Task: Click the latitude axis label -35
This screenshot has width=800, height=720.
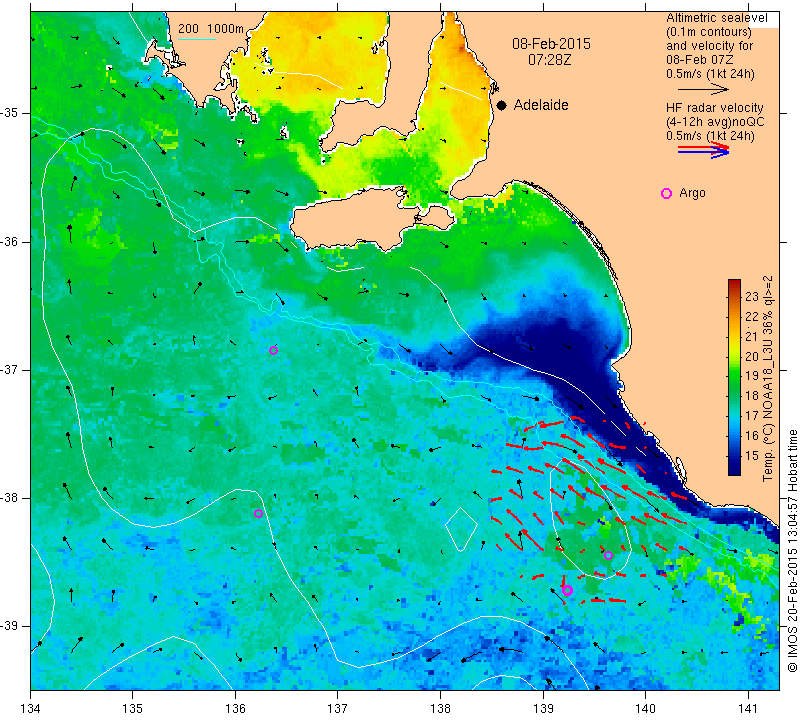Action: [x=10, y=113]
